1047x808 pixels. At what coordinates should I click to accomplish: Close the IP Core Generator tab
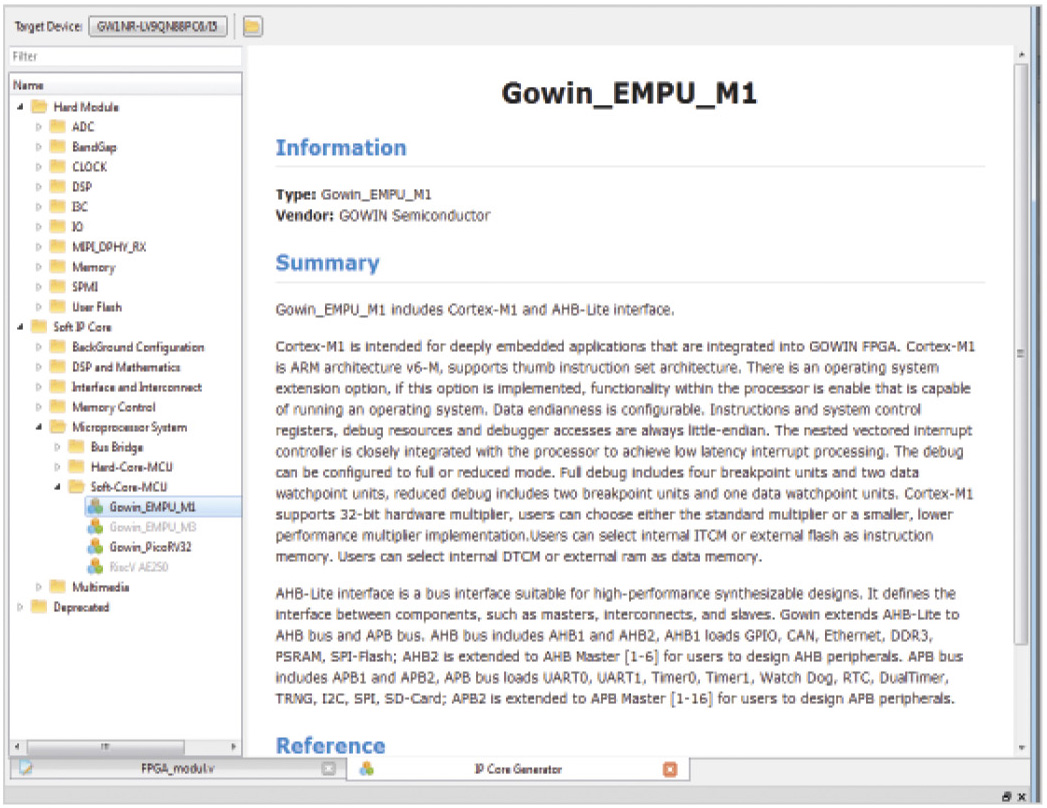(670, 769)
